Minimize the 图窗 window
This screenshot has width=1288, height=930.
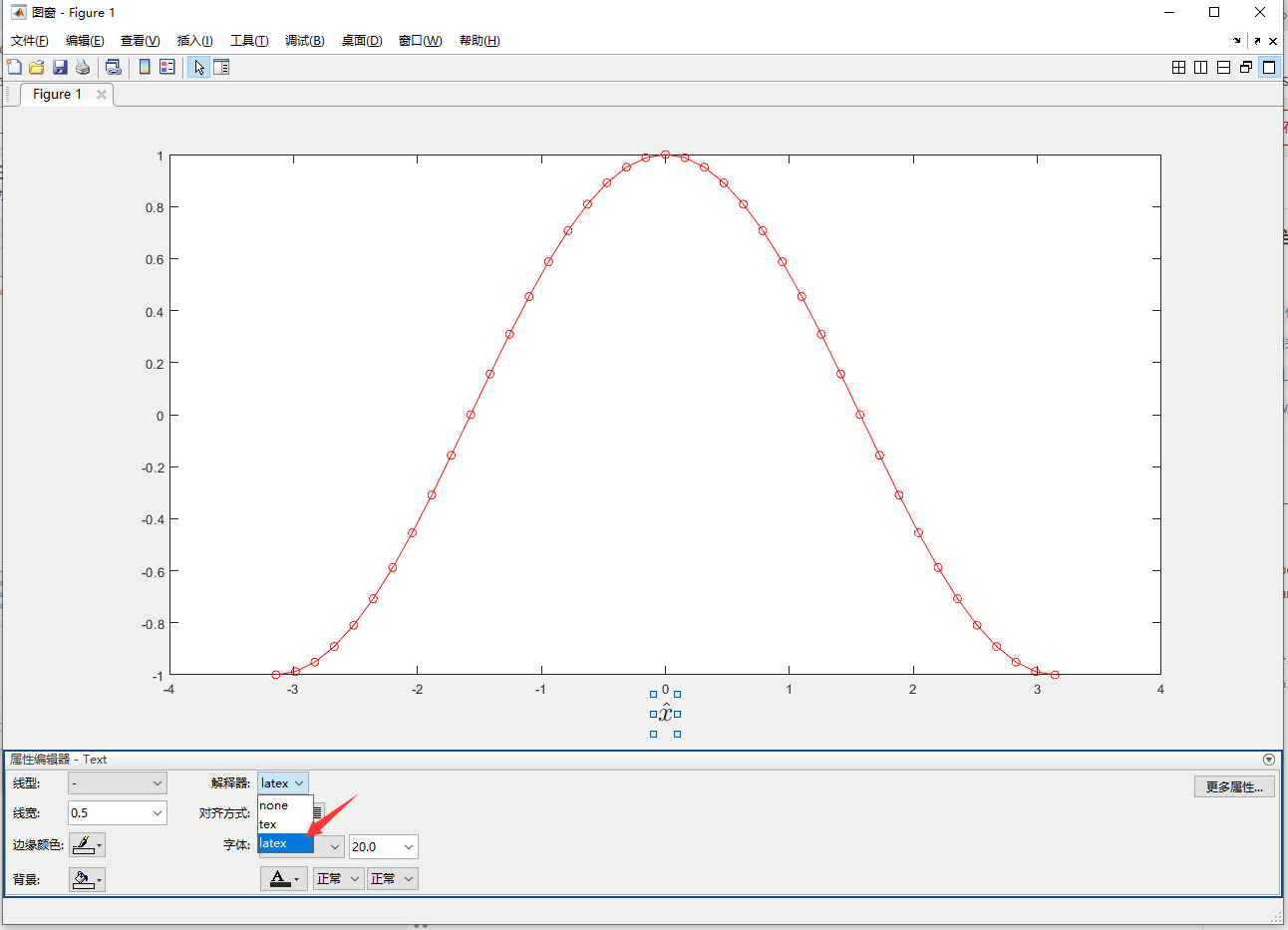click(1169, 13)
